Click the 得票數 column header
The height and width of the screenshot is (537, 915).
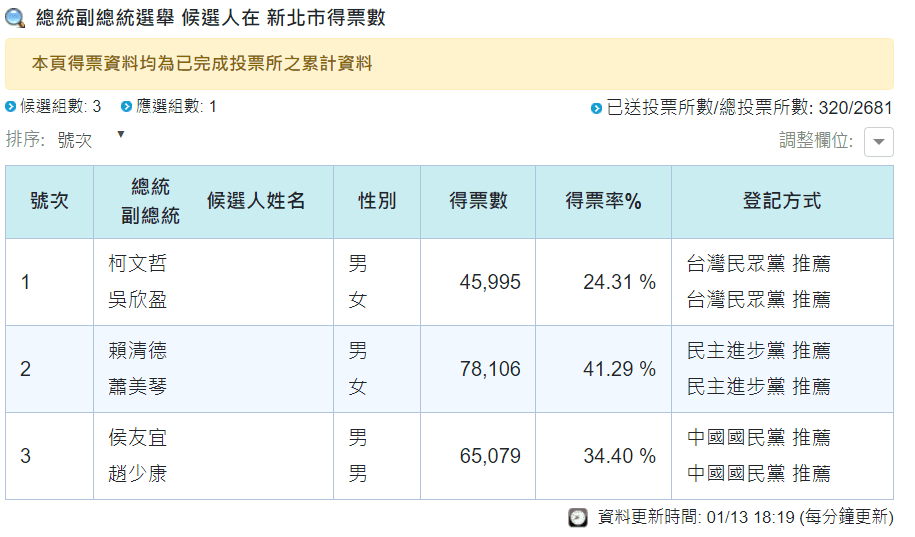478,201
